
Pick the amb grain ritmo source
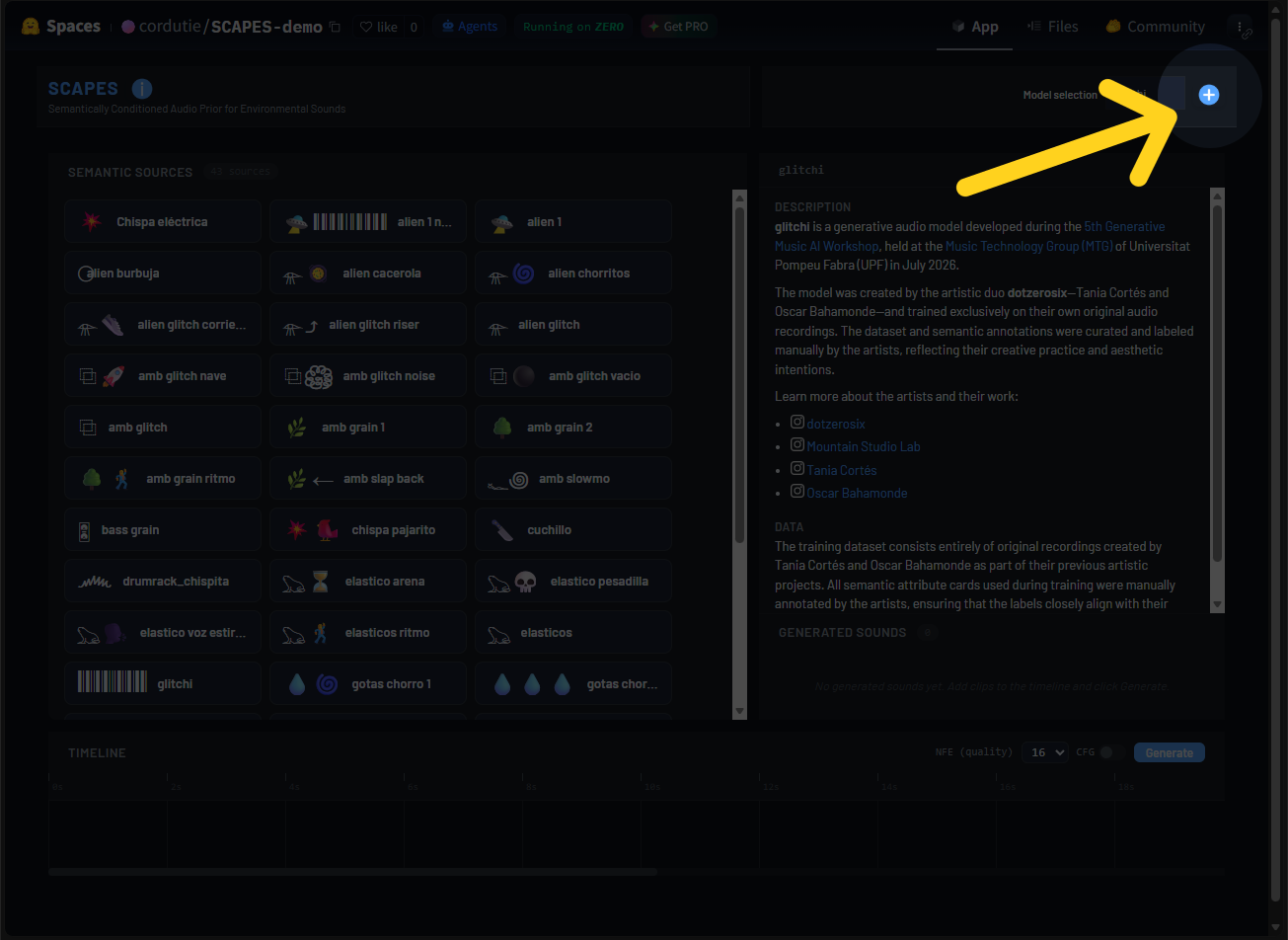point(163,479)
